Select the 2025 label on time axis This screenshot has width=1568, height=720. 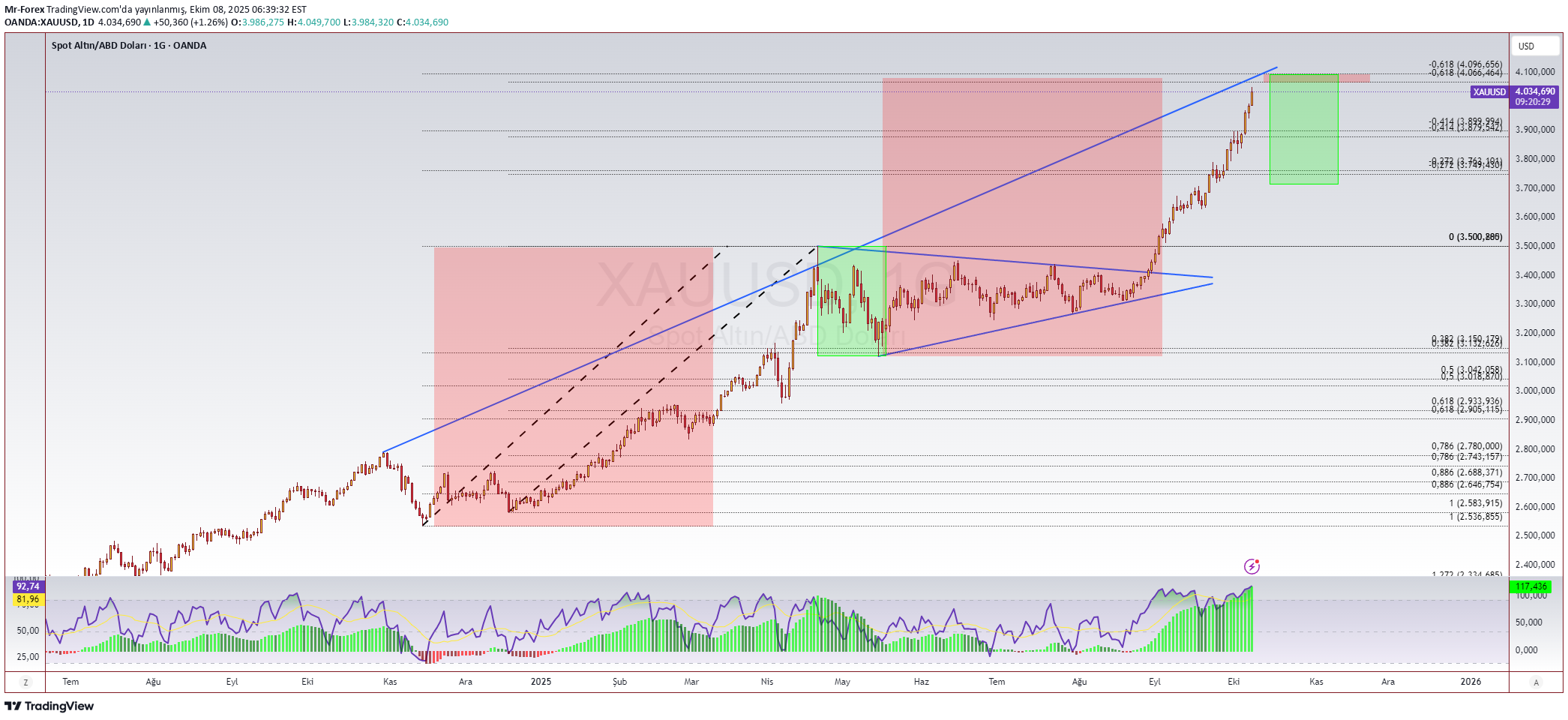pyautogui.click(x=541, y=682)
